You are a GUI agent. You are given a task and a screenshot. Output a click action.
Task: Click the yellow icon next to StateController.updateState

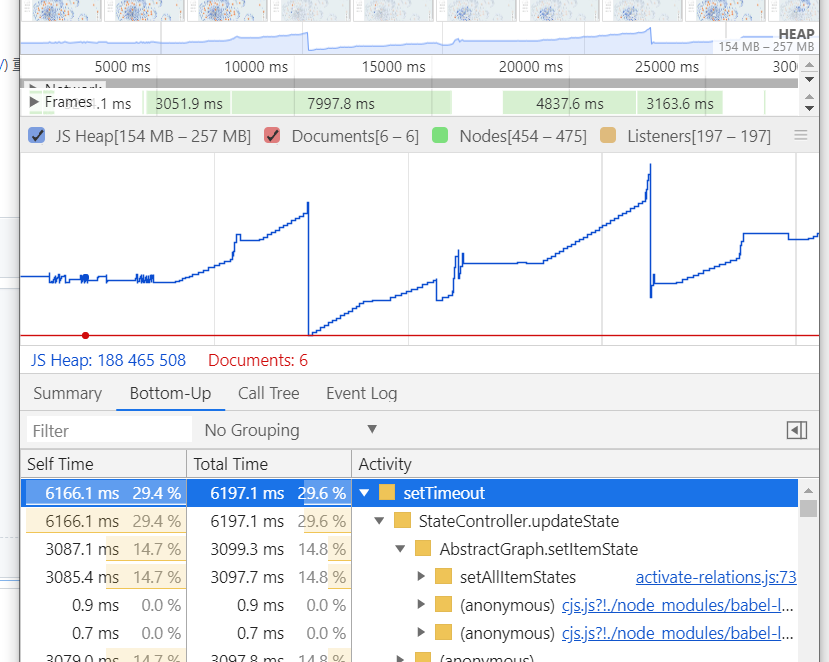[x=404, y=520]
